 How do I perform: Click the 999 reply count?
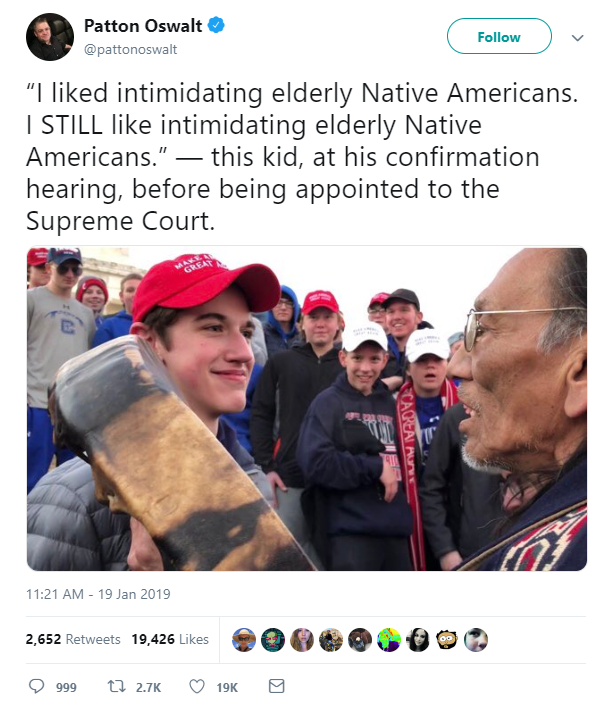pos(66,687)
